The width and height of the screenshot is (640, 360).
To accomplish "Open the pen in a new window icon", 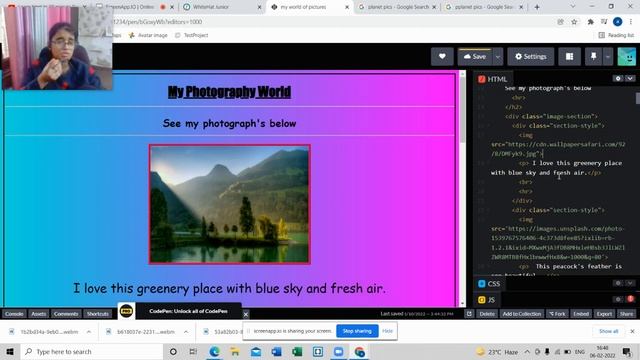I will coord(469,314).
